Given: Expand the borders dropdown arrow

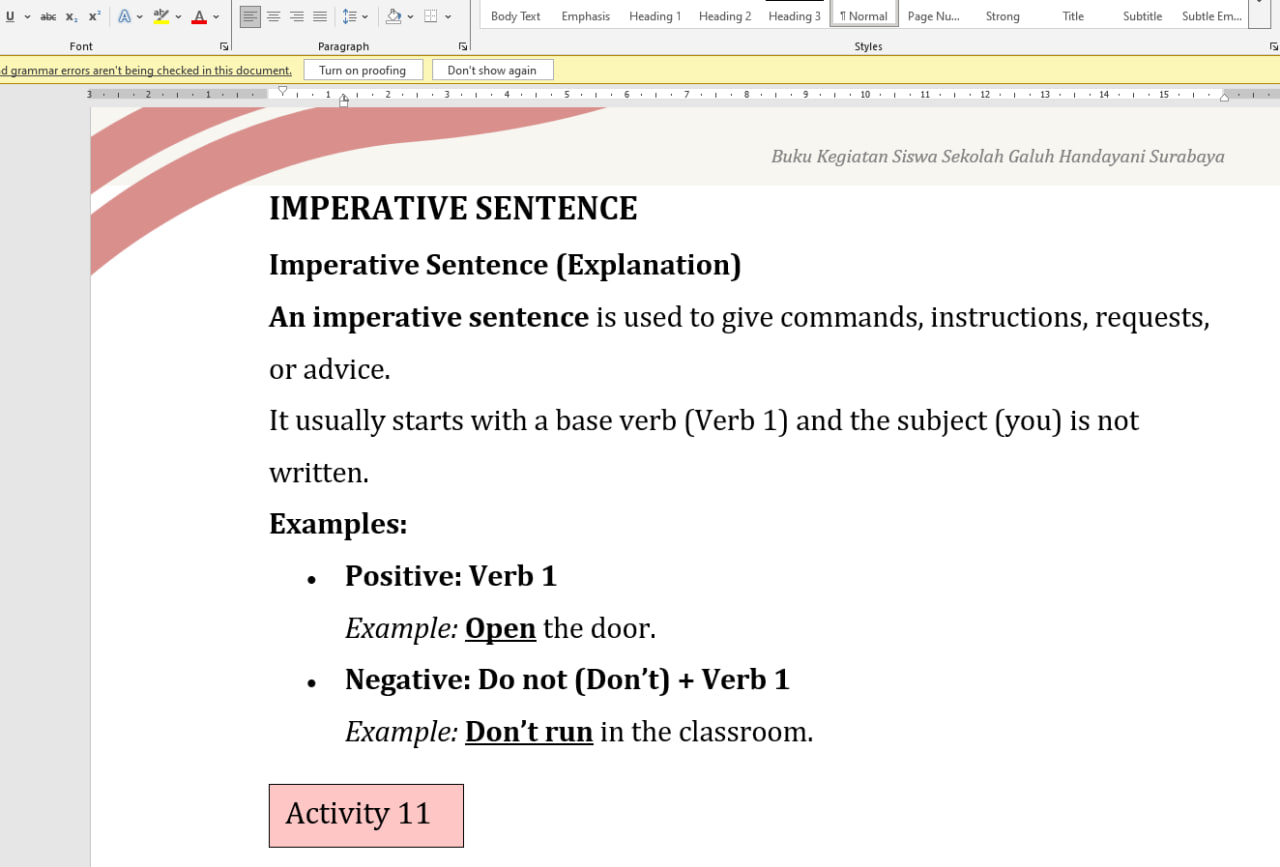Looking at the screenshot, I should pos(448,16).
